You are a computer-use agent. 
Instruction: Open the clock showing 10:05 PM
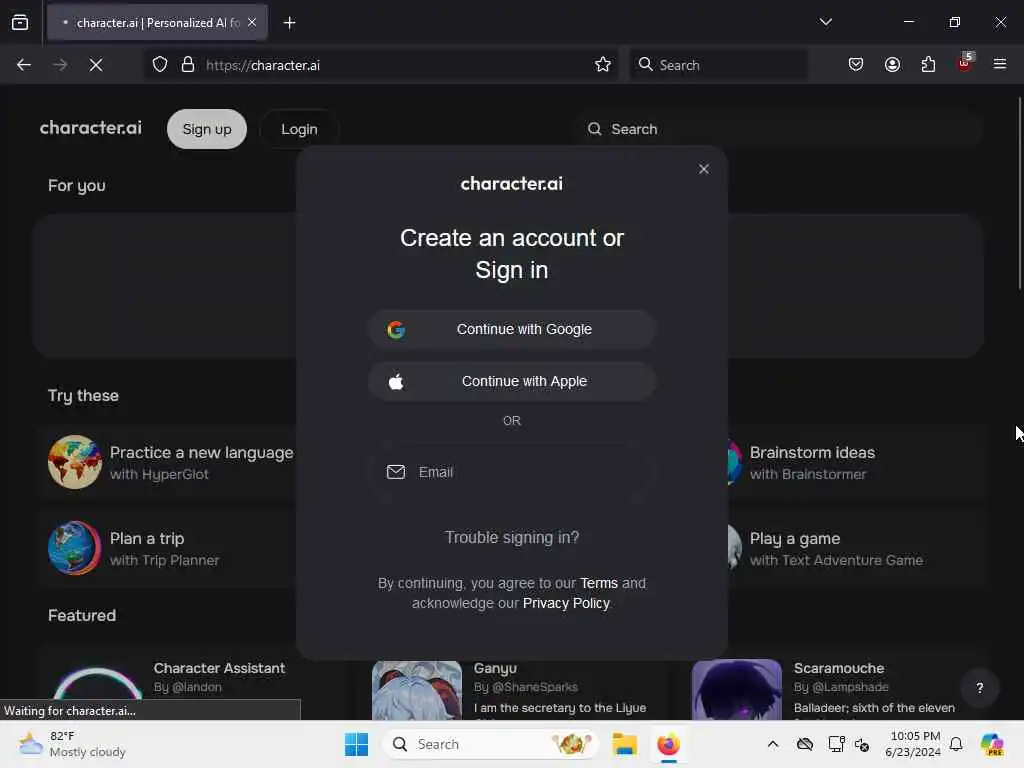(913, 744)
